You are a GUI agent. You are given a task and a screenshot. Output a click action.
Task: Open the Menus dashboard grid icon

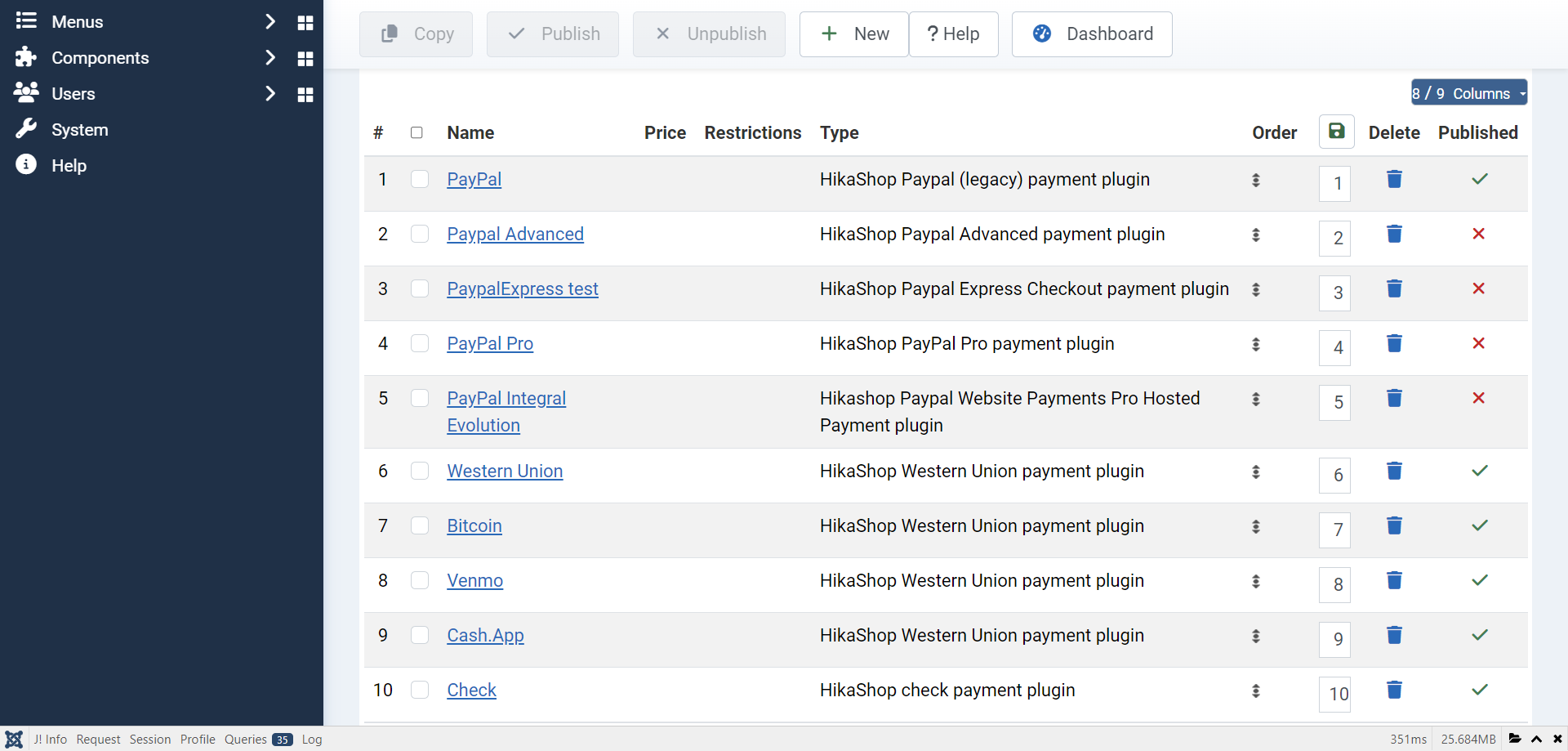pos(305,23)
